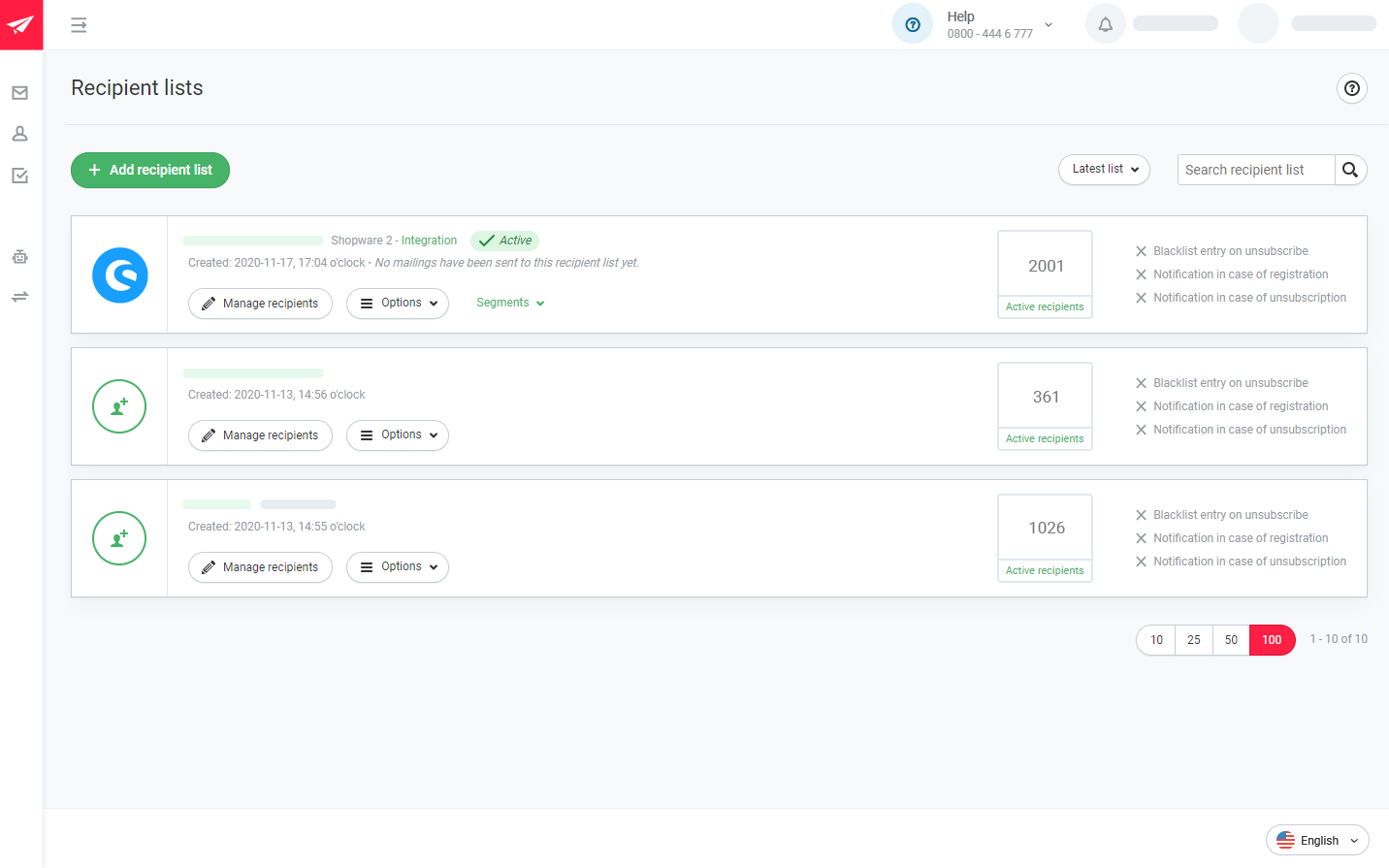Click Blacklist entry on unsubscribe, 1026 list
1389x868 pixels.
[x=1221, y=515]
